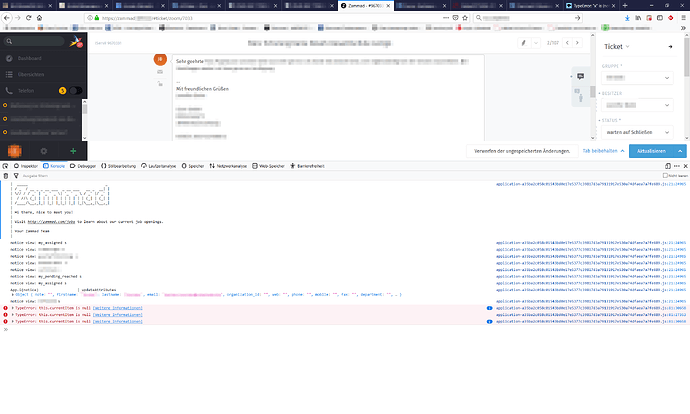Switch to the Speicher devtools tab
The height and width of the screenshot is (414, 690).
[x=193, y=166]
